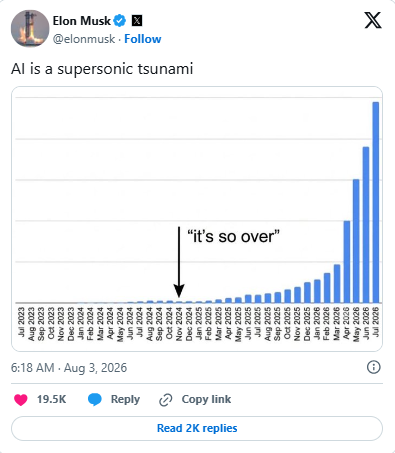Click the blue verified checkmark badge
Image resolution: width=395 pixels, height=453 pixels.
[x=120, y=21]
